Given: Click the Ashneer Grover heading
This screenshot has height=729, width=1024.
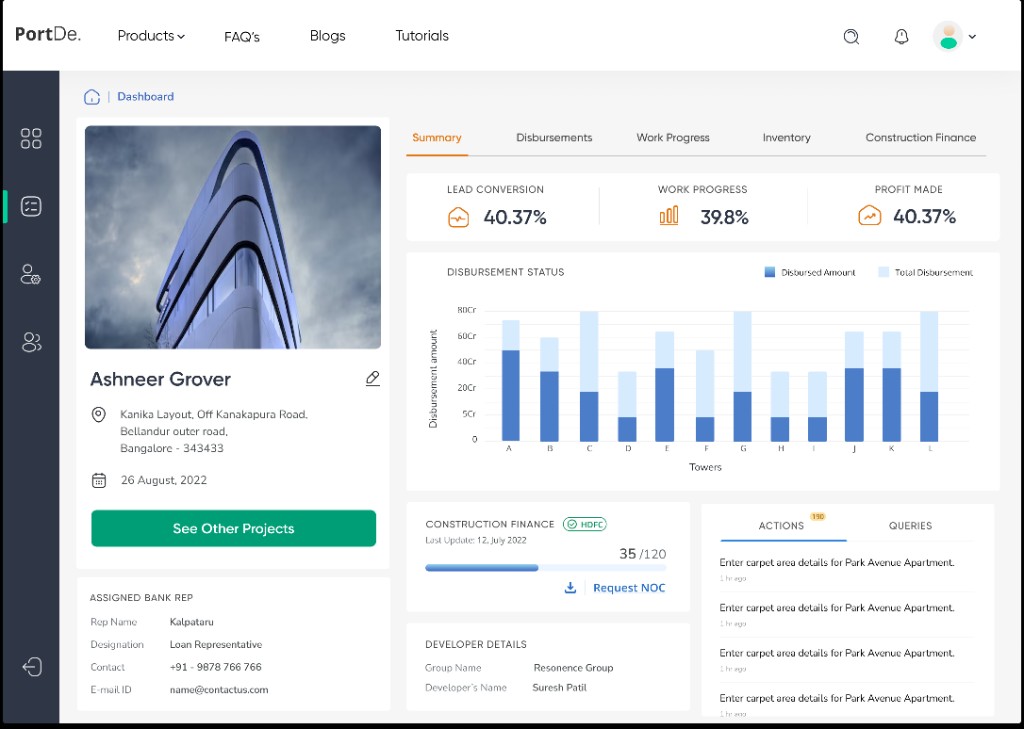Looking at the screenshot, I should pyautogui.click(x=160, y=380).
